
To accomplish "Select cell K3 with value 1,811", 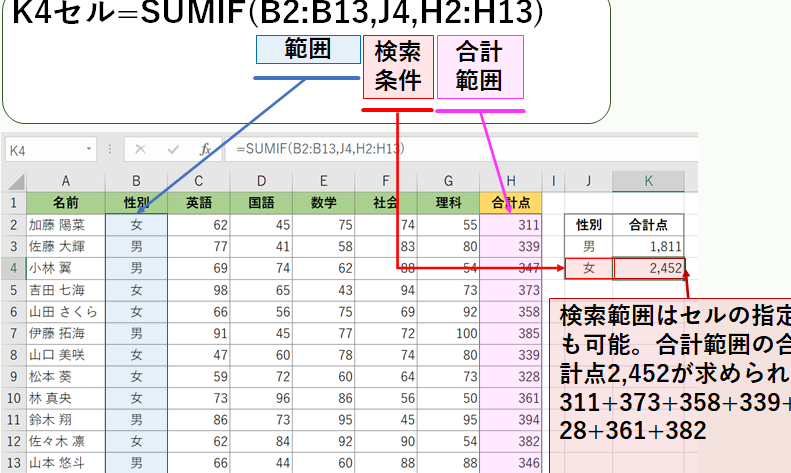I will (x=649, y=245).
